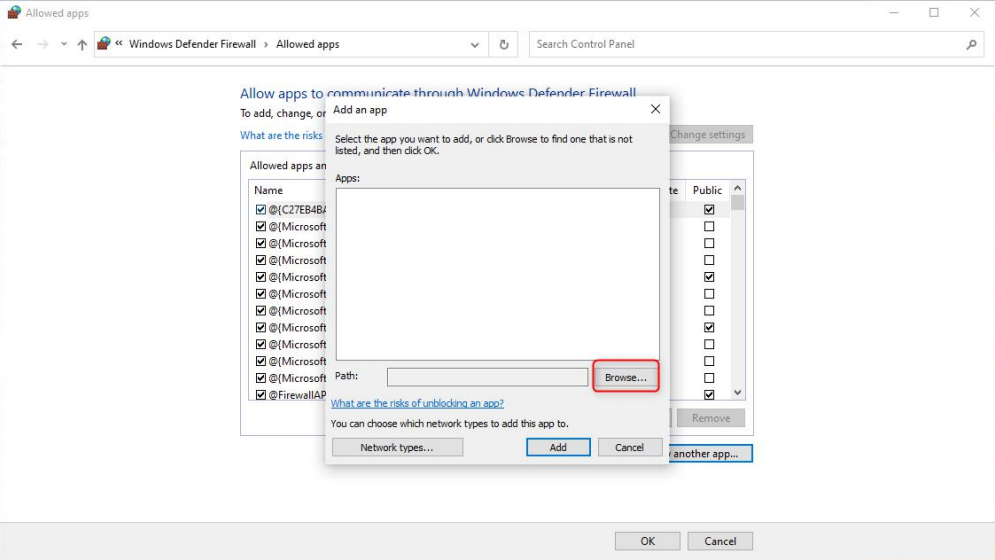This screenshot has width=995, height=560.
Task: Click the Public column header
Action: tap(708, 190)
